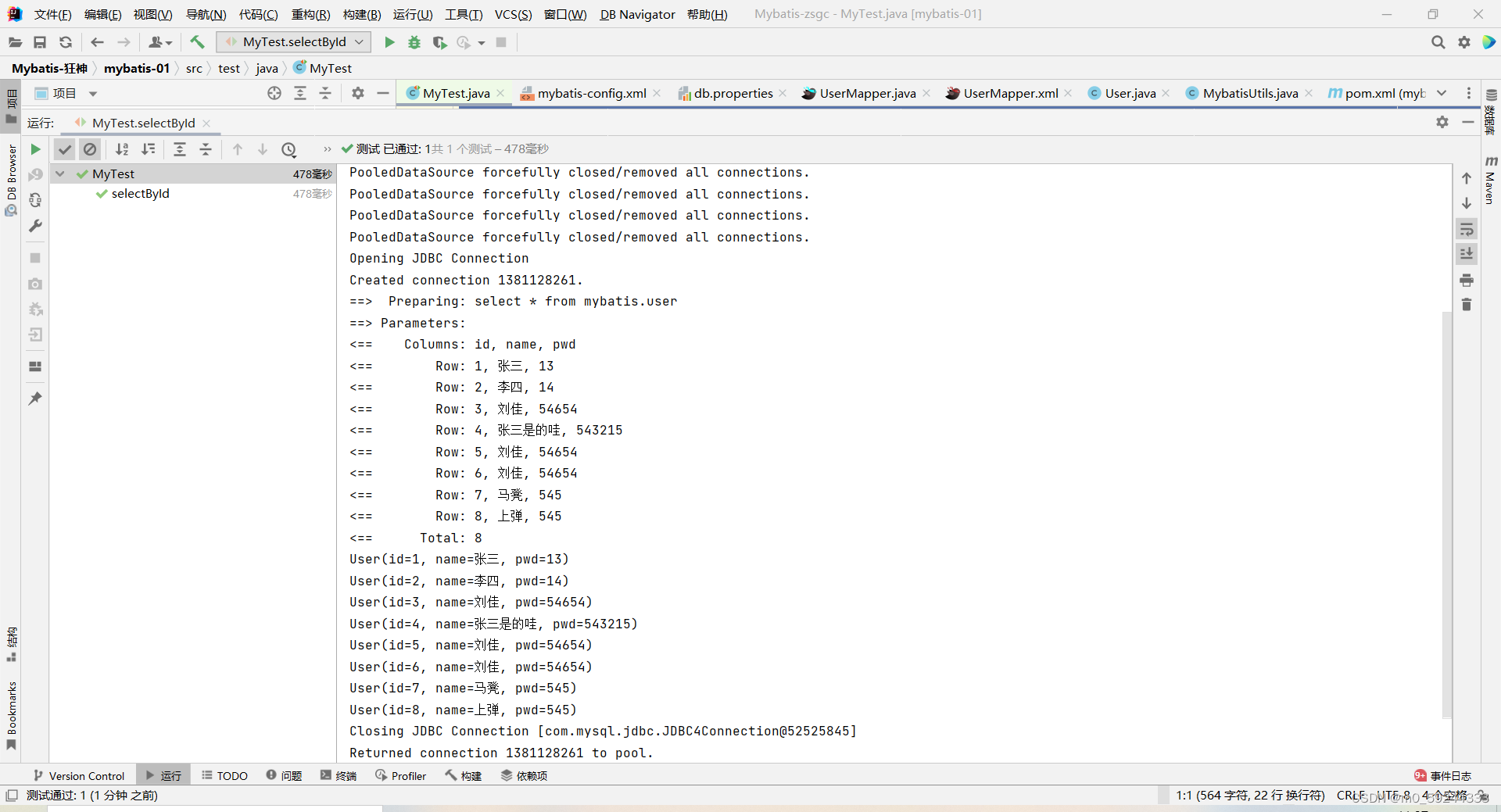1501x812 pixels.
Task: Sort tests alphabetically icon
Action: [122, 149]
